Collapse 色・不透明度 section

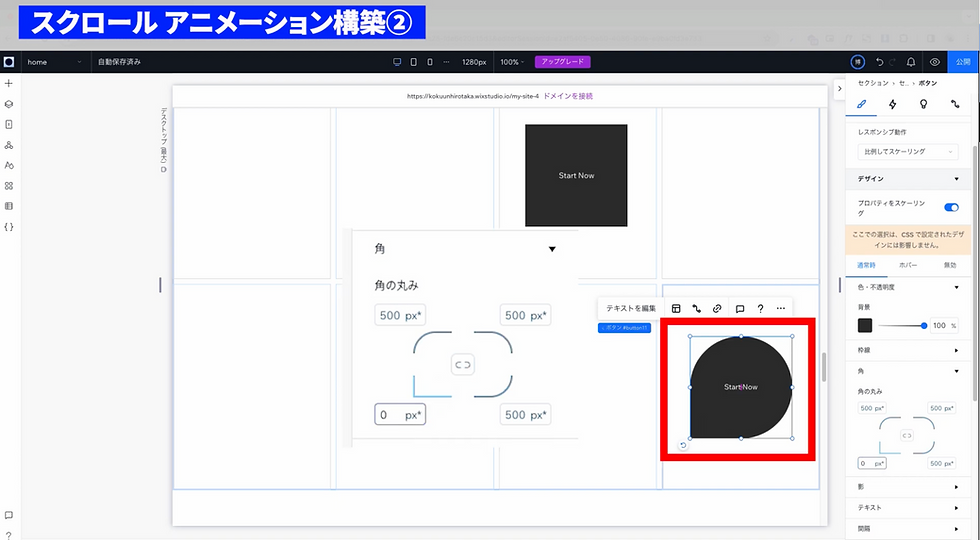(956, 288)
